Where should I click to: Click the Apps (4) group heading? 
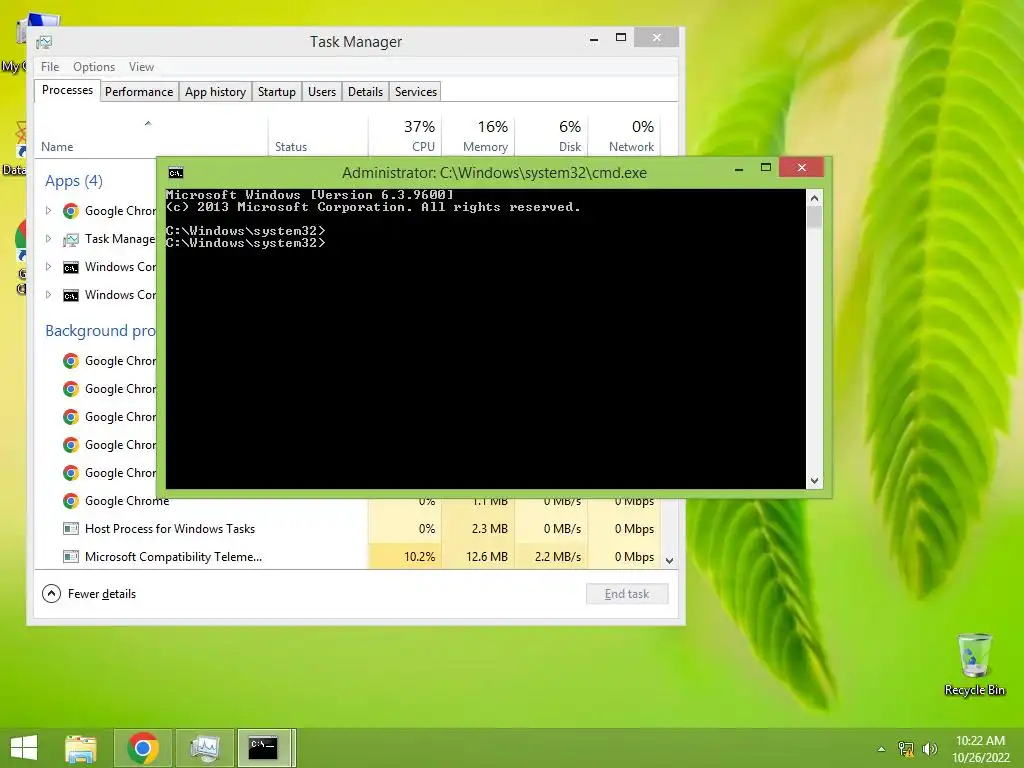tap(74, 181)
